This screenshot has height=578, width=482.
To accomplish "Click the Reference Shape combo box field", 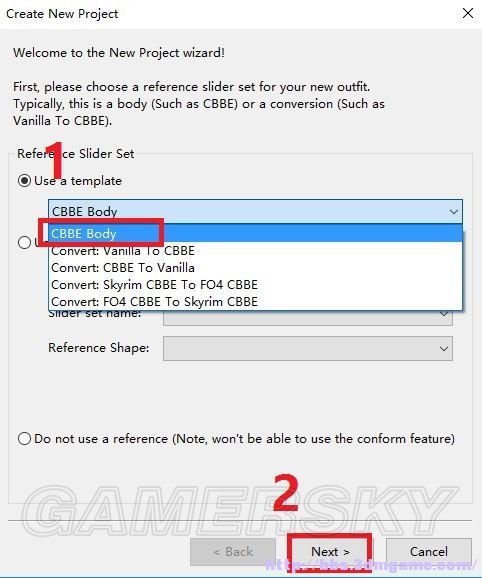I will [308, 348].
